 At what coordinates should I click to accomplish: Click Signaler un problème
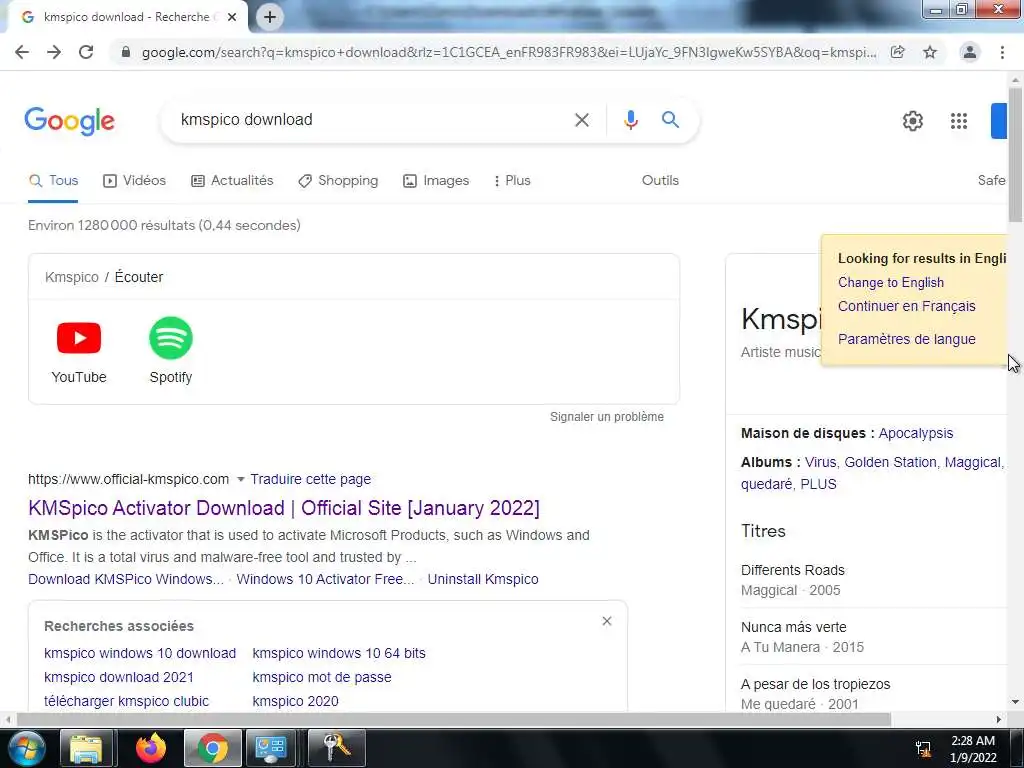607,417
